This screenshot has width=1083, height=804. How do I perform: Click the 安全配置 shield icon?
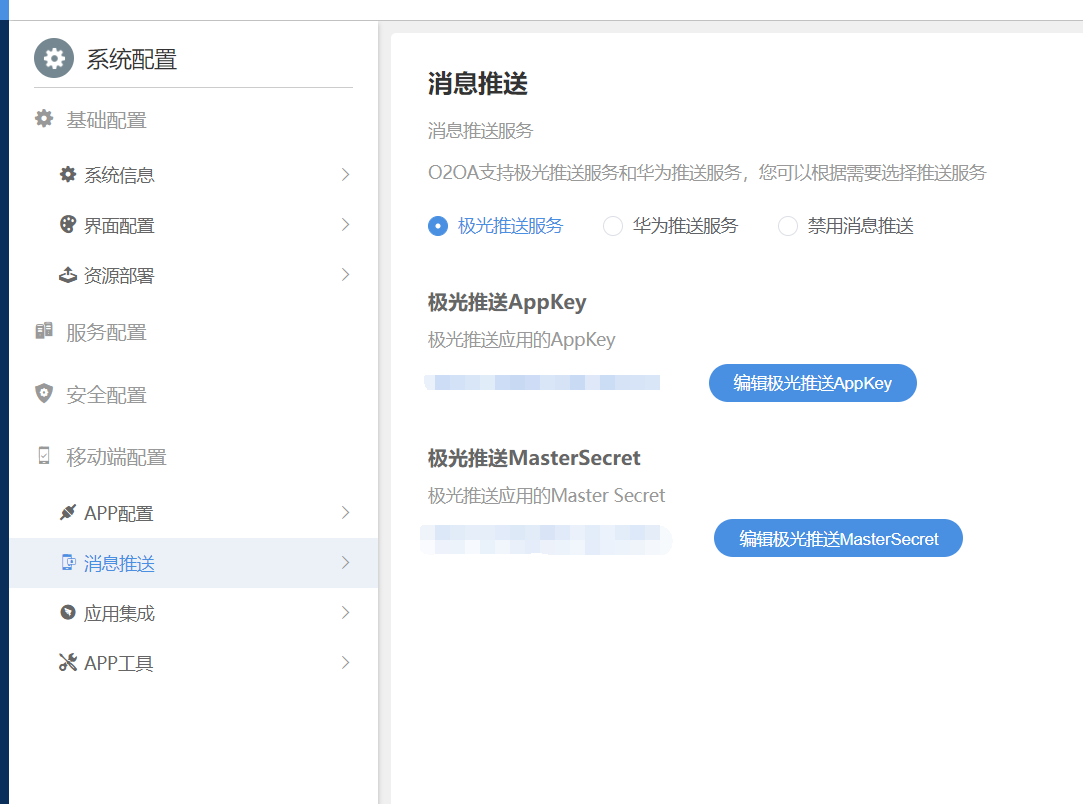click(x=44, y=394)
